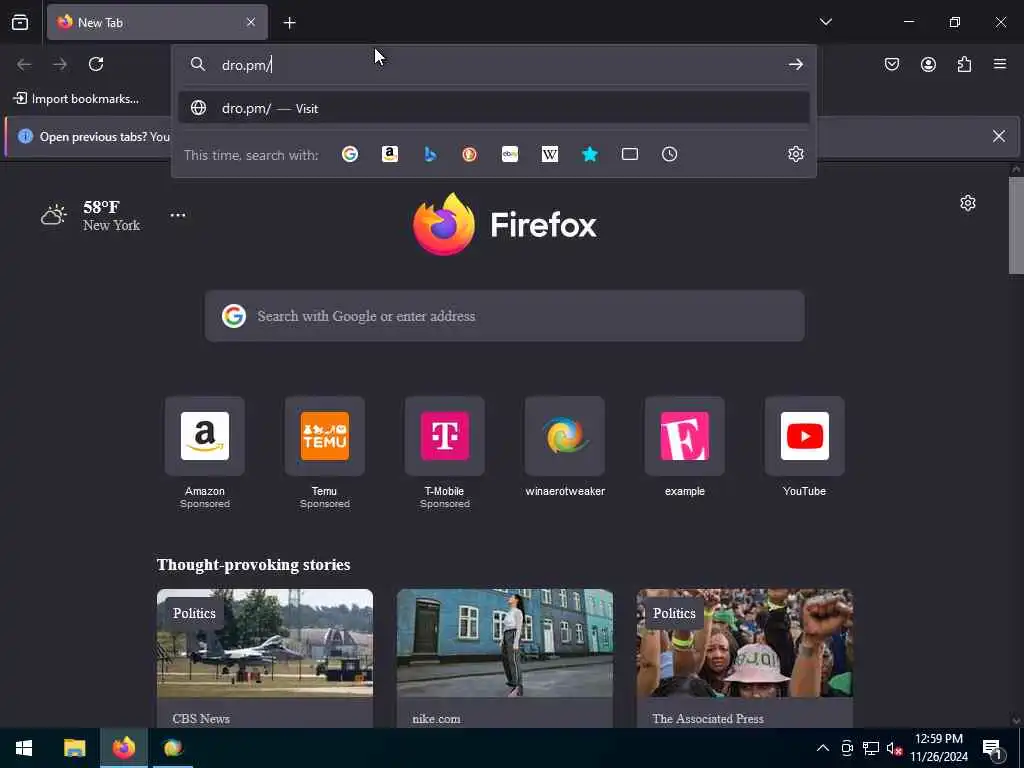Viewport: 1024px width, 768px height.
Task: Open the Extensions puzzle icon
Action: tap(965, 64)
